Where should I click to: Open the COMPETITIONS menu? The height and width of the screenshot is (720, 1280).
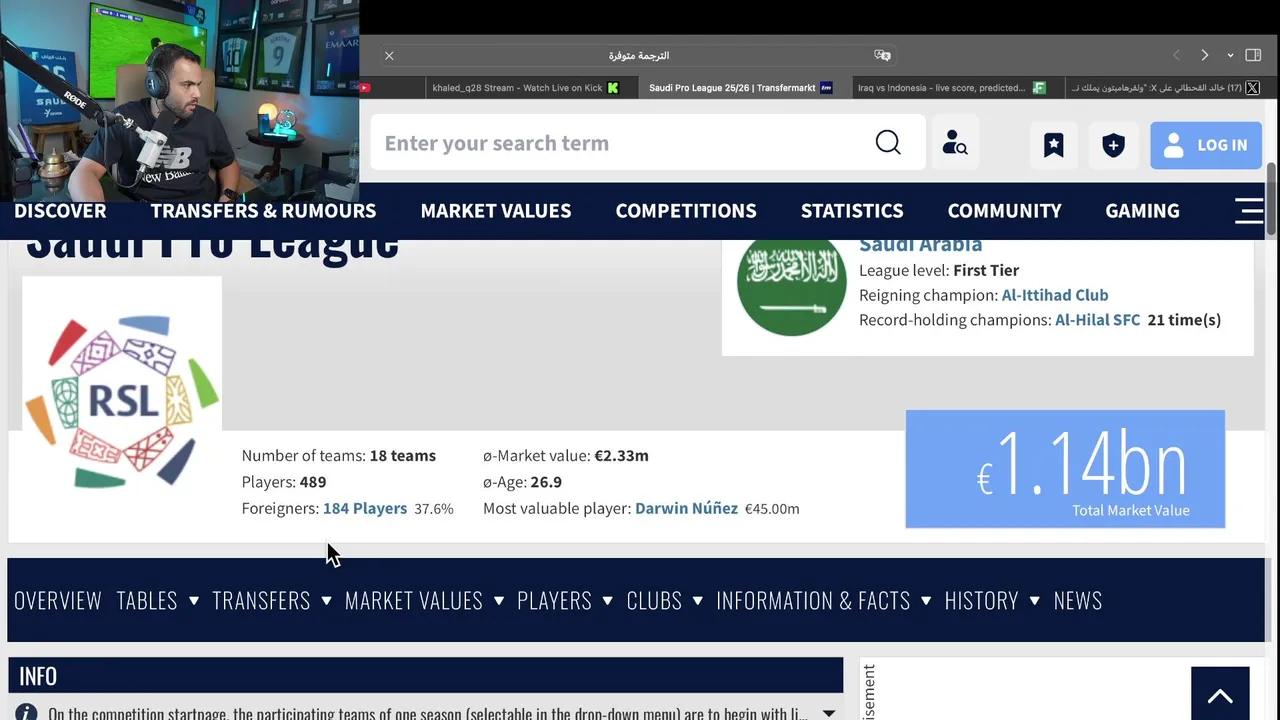coord(686,211)
